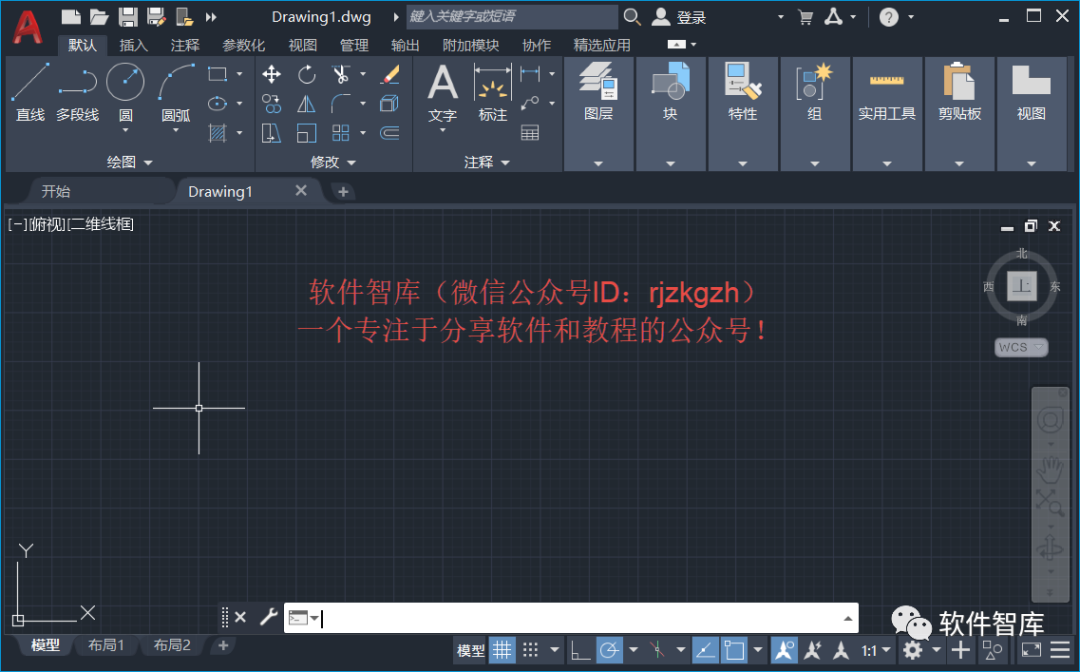Switch to Layout1 (布局1) tab
Viewport: 1080px width, 672px height.
point(106,645)
